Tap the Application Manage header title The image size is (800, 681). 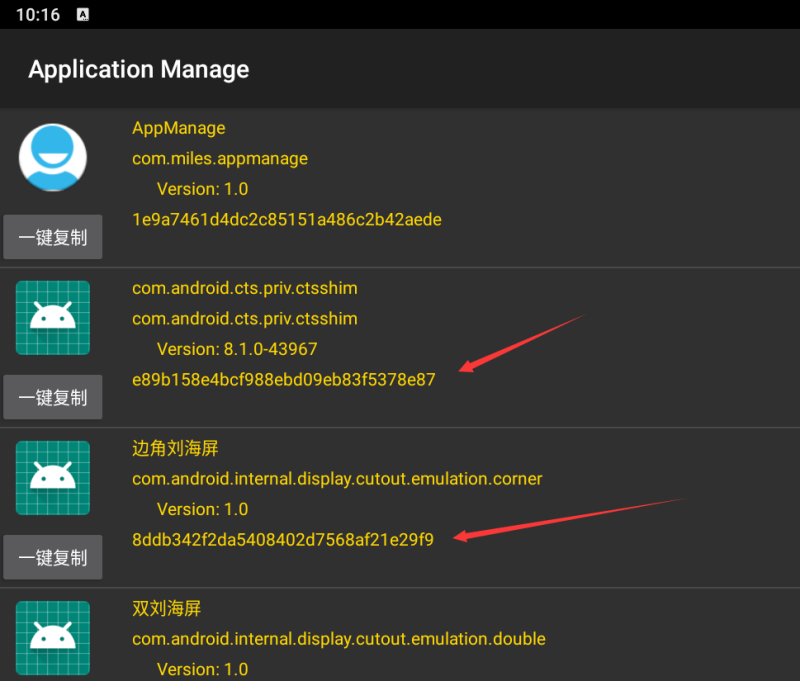tap(139, 69)
